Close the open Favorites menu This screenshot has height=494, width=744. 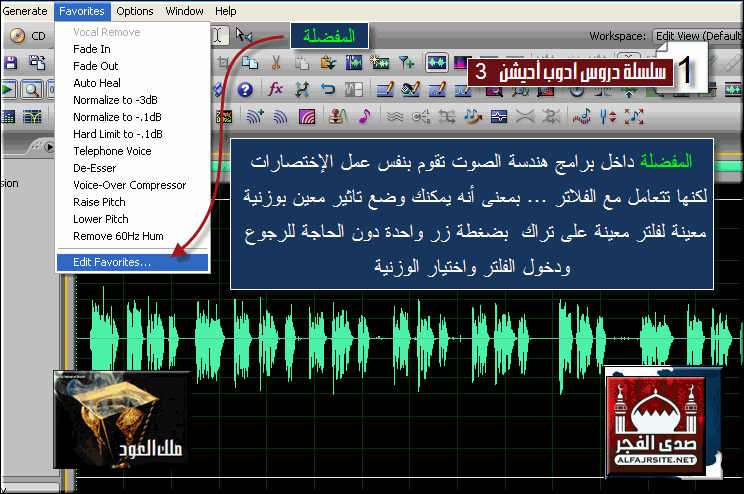82,11
